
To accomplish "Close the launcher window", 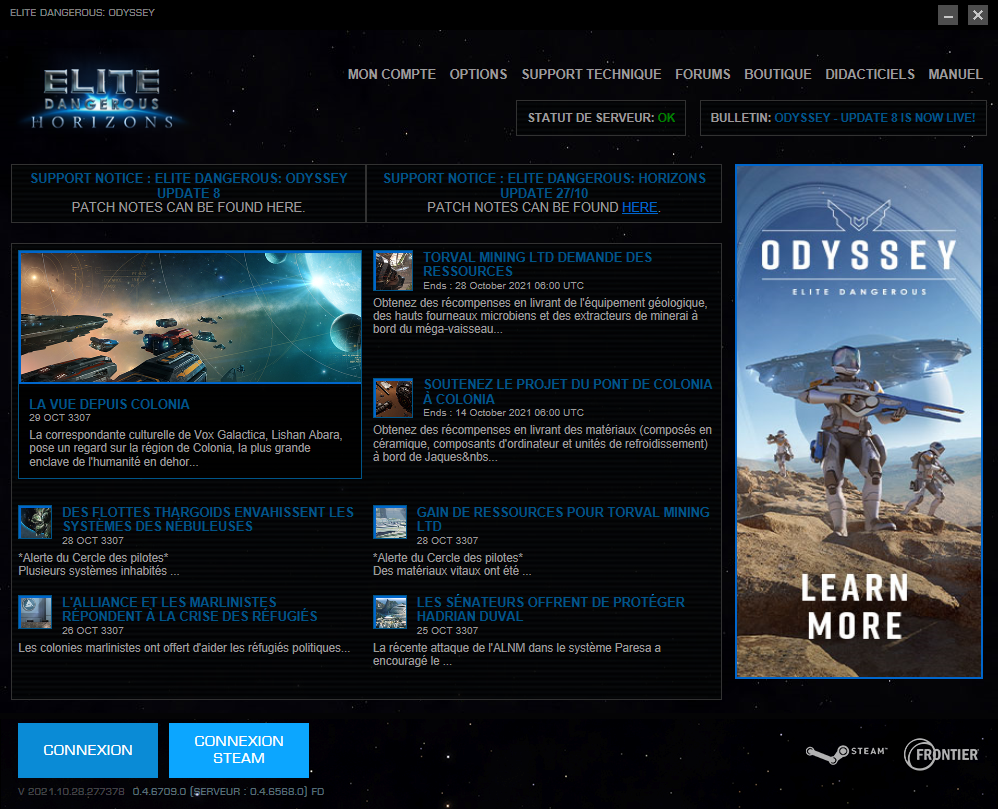I will [x=978, y=15].
